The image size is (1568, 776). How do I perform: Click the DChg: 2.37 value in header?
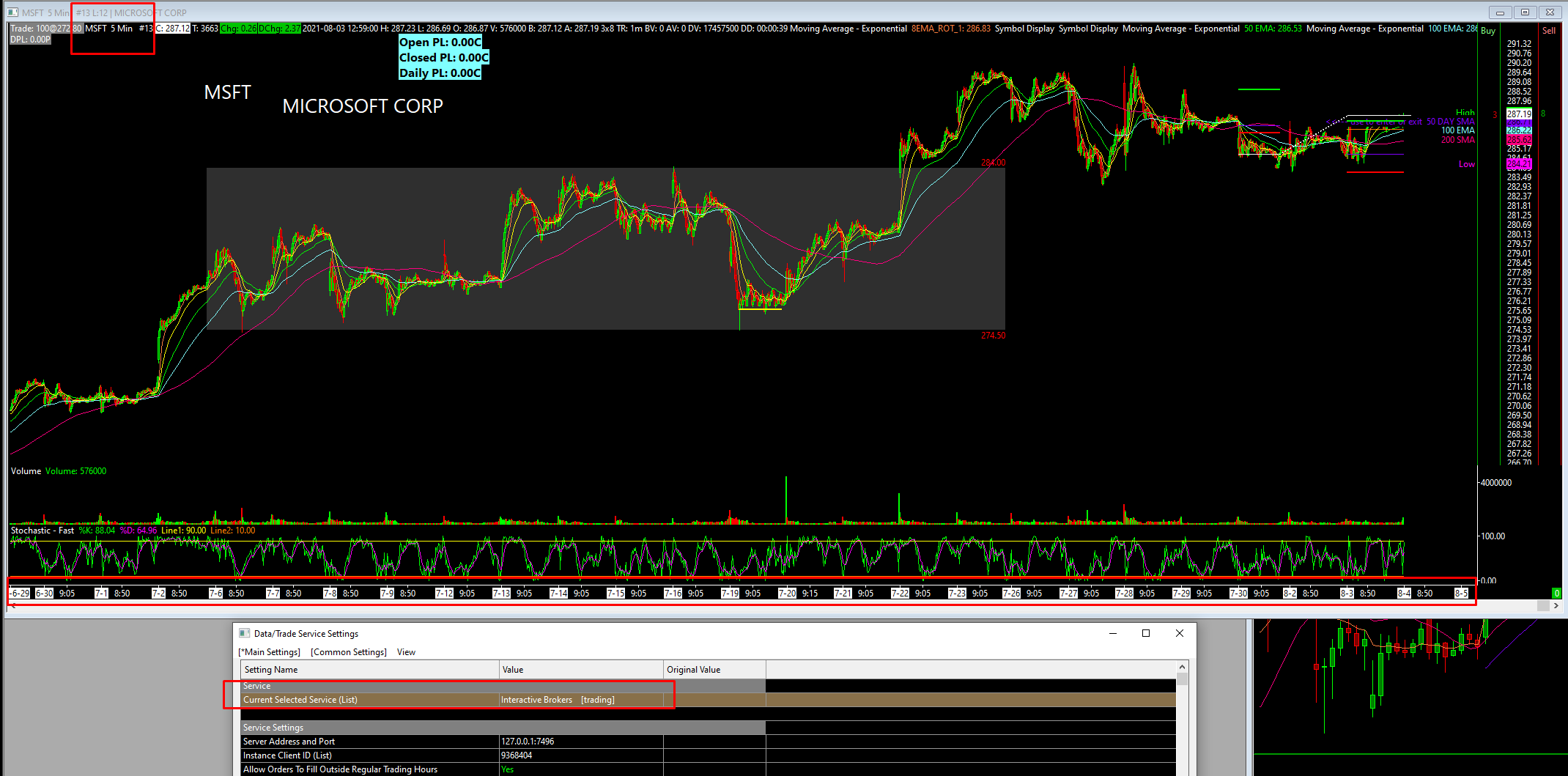click(x=280, y=29)
